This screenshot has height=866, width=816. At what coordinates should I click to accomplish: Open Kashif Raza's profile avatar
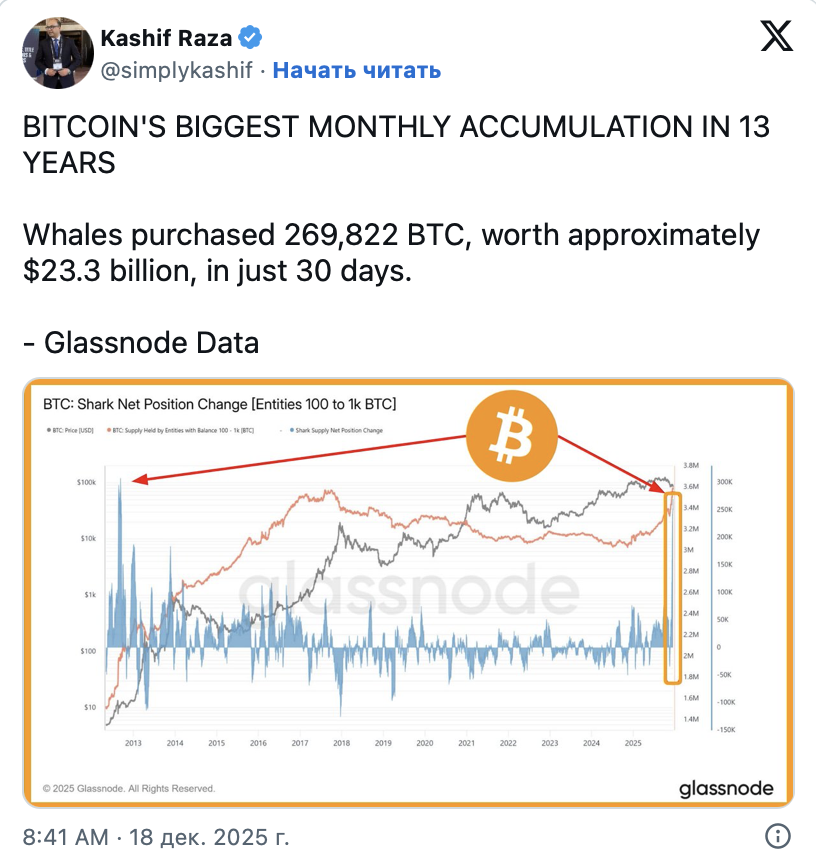[57, 56]
